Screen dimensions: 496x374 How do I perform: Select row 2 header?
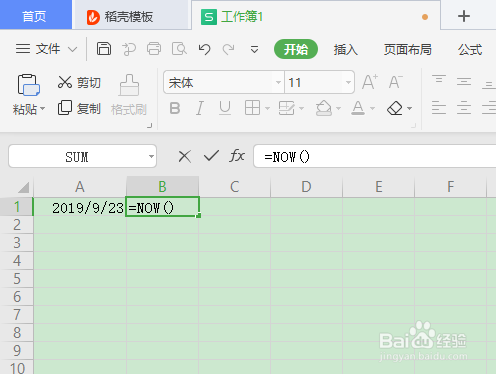pyautogui.click(x=17, y=225)
